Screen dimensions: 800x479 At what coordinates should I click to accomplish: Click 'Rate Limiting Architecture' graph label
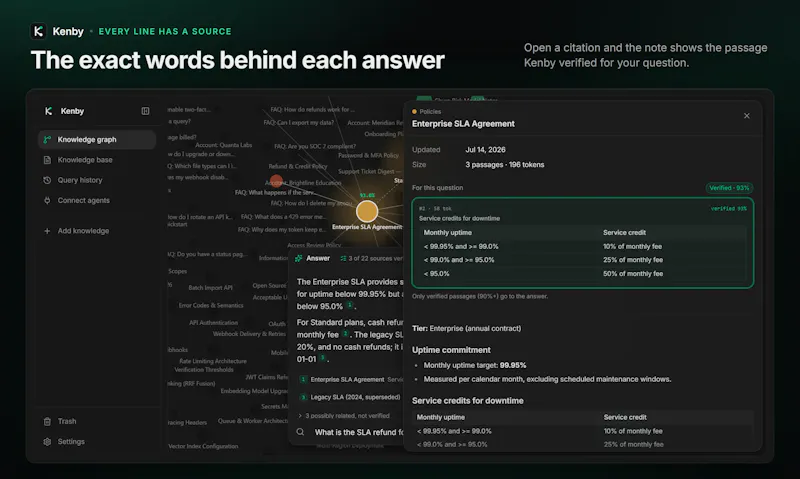coord(213,361)
